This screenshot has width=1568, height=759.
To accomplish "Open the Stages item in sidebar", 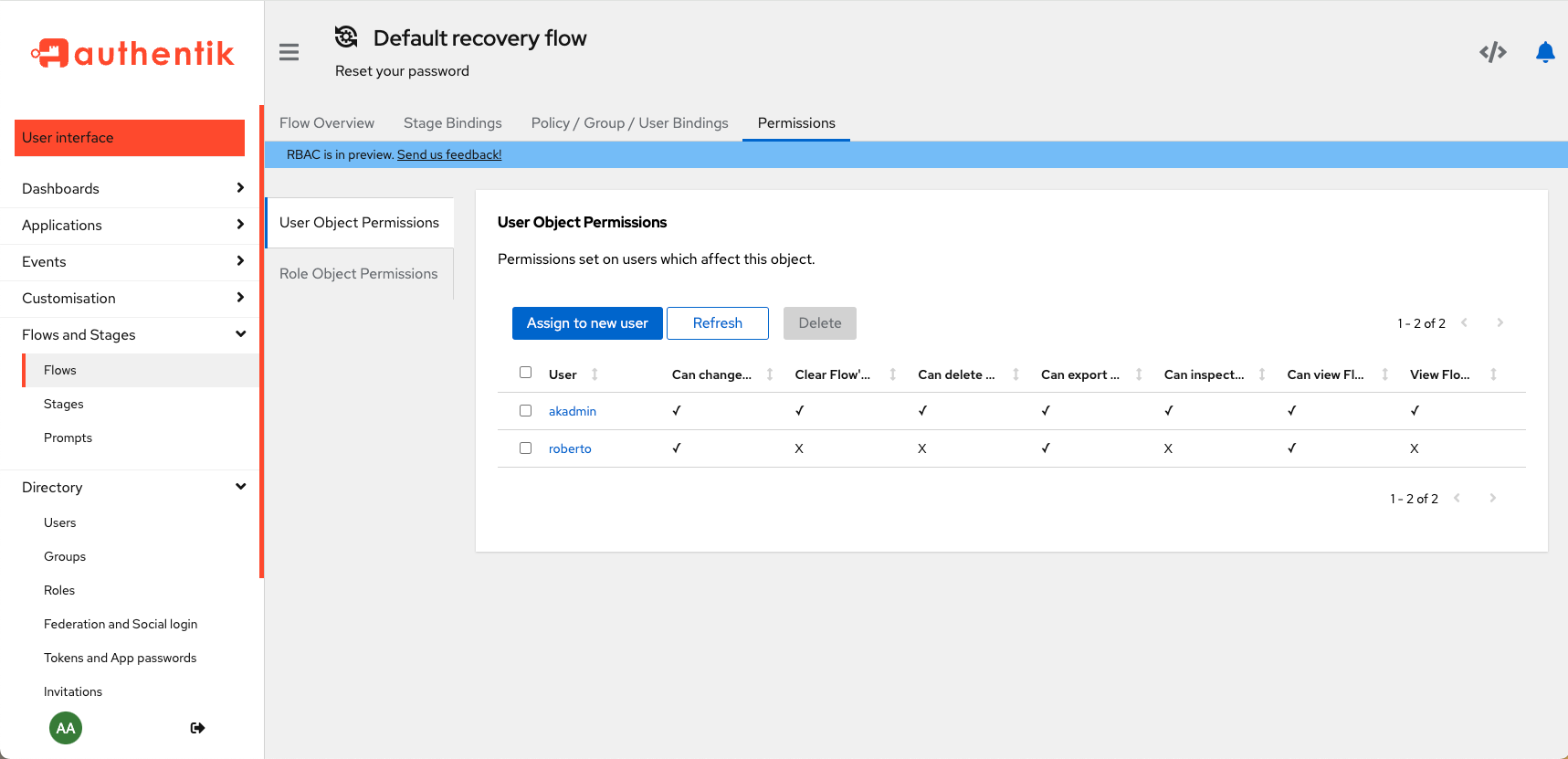I will [64, 404].
